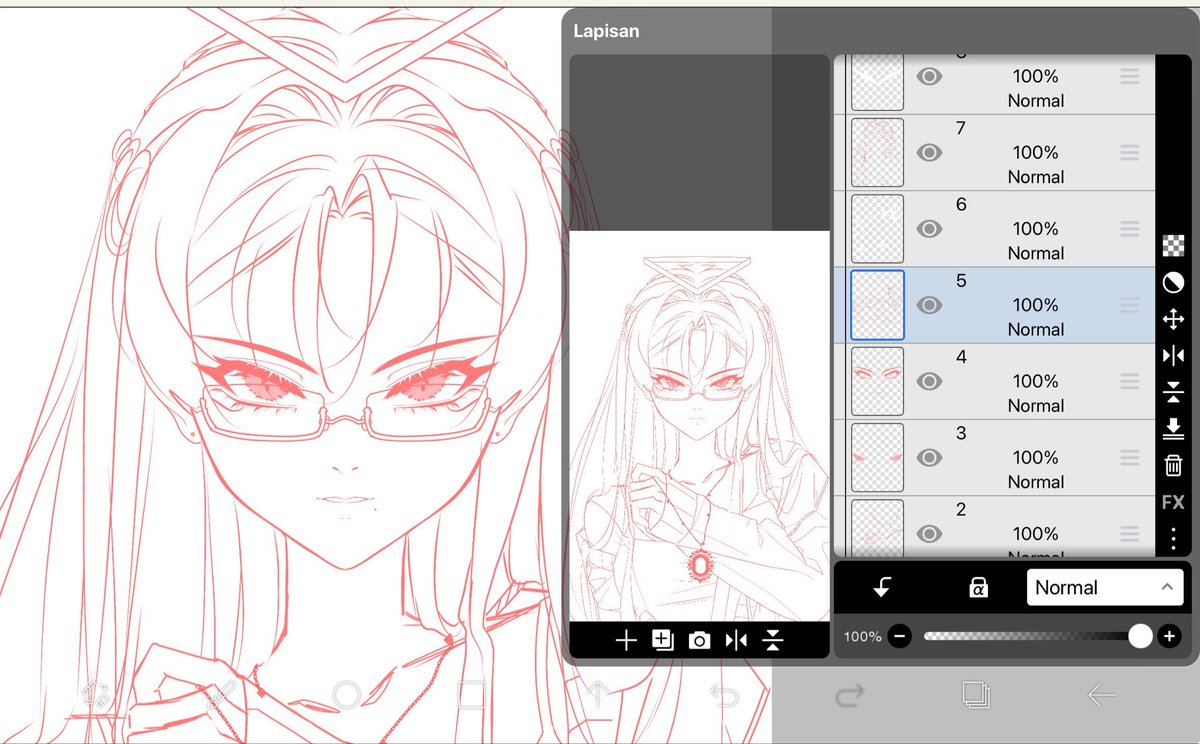Open the selection layer checkerboard icon

click(1174, 245)
